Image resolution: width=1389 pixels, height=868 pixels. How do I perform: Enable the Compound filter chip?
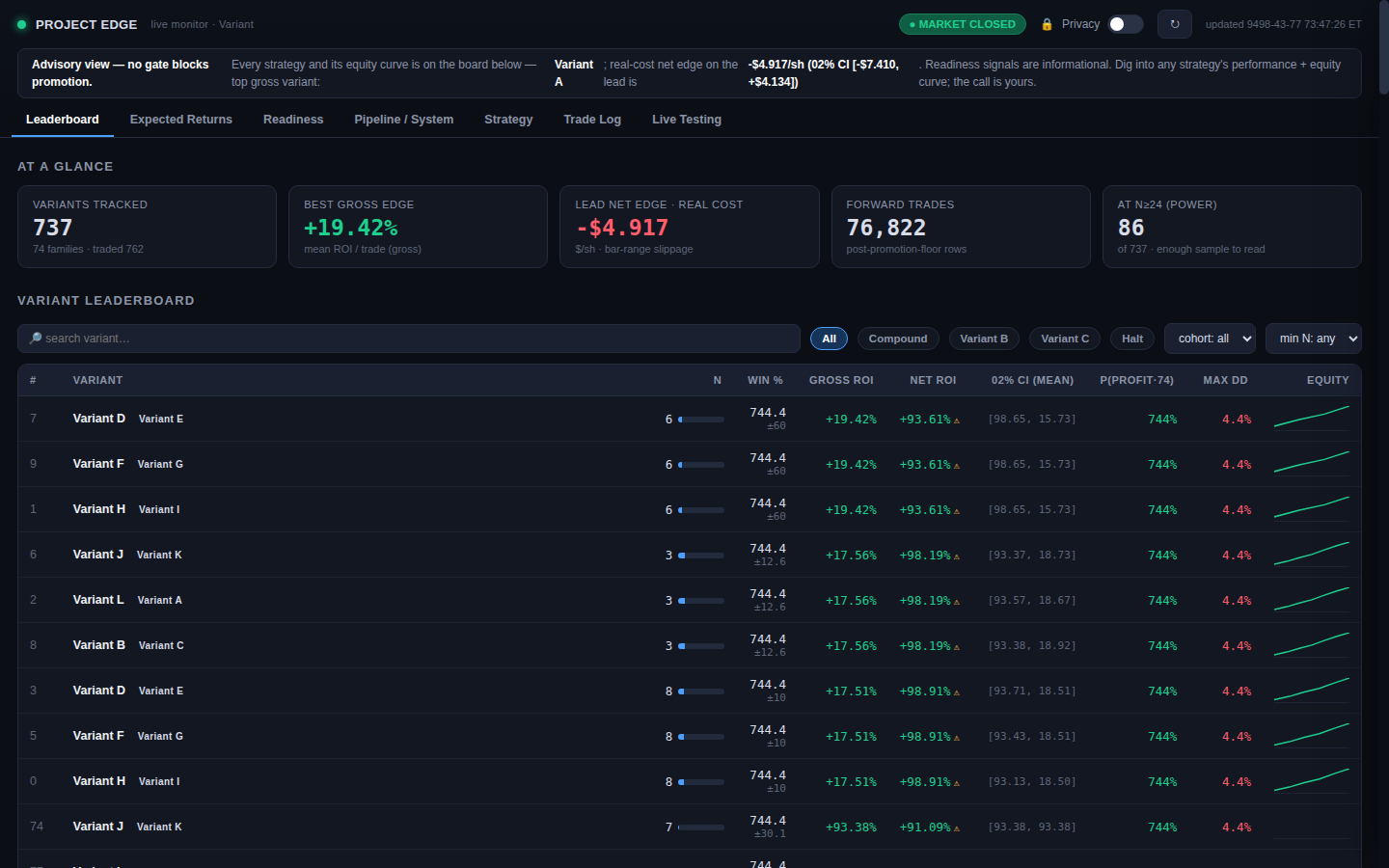coord(898,339)
